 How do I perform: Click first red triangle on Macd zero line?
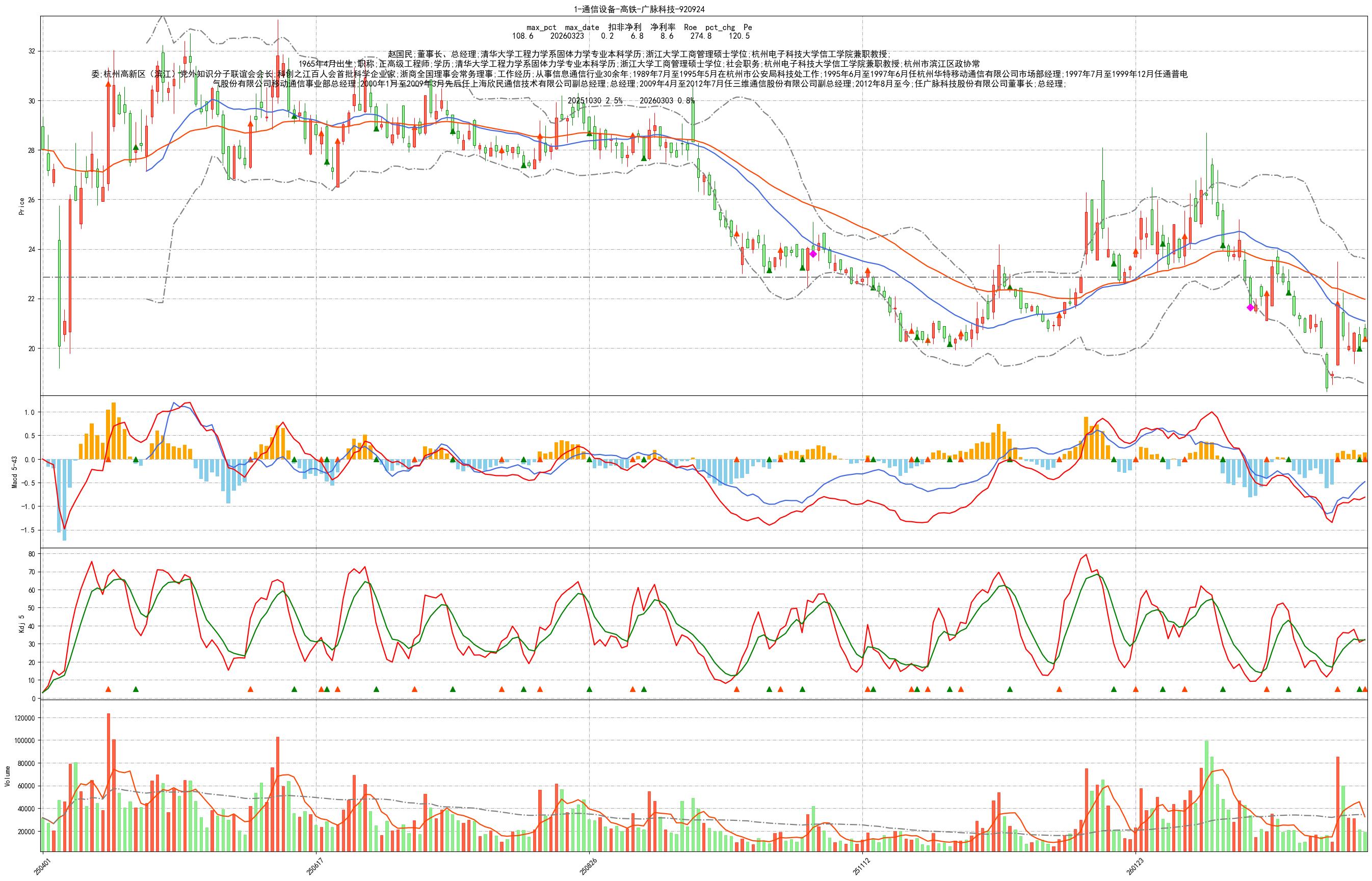[108, 460]
